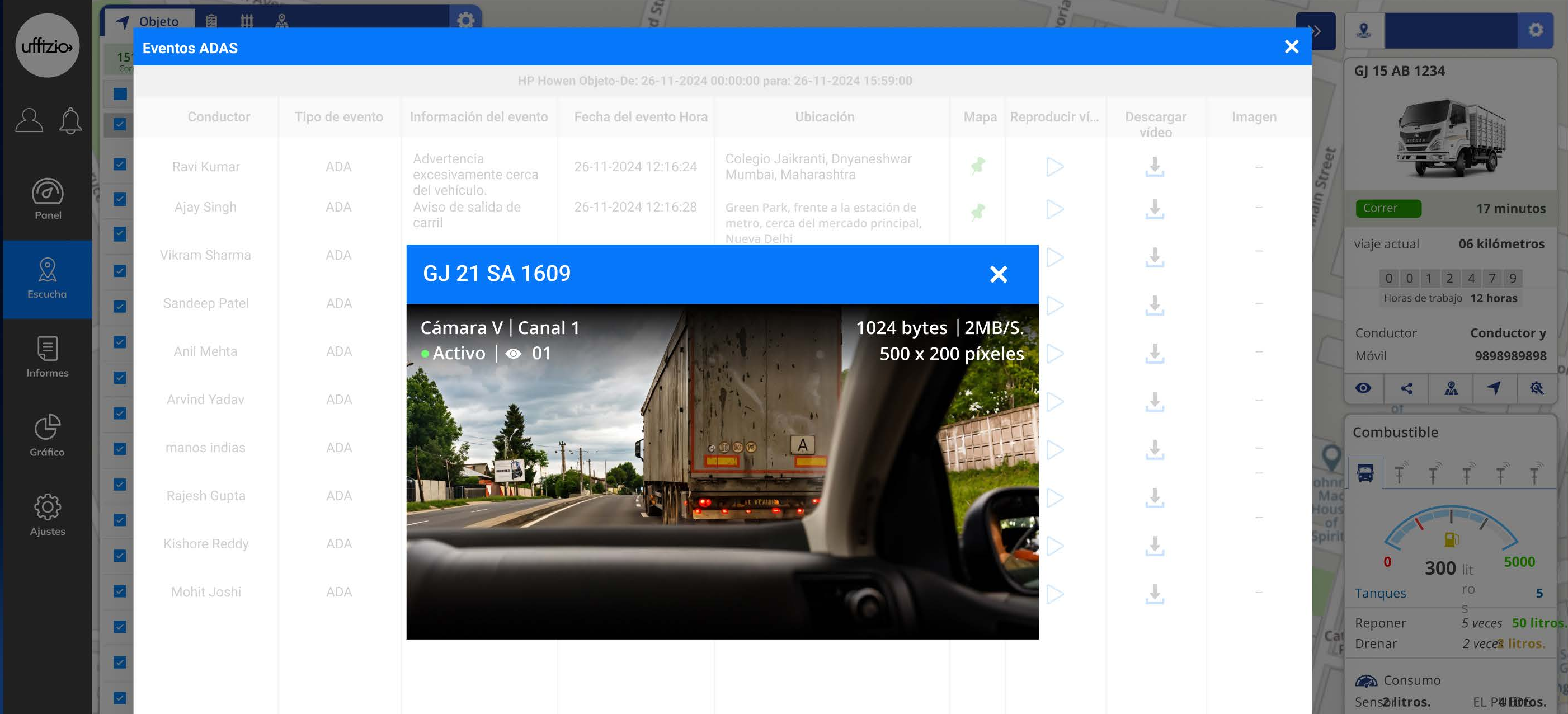Toggle checkbox beside Mohit Joshi row
Viewport: 1568px width, 714px height.
(120, 591)
